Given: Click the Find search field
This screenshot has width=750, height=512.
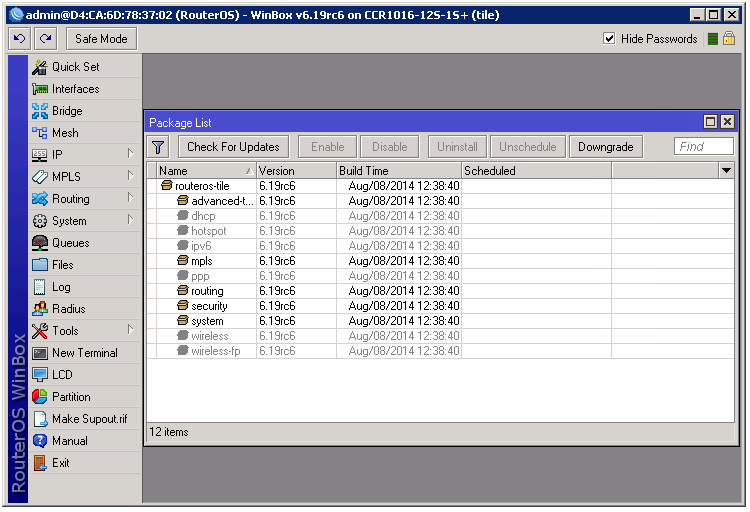Looking at the screenshot, I should [704, 146].
